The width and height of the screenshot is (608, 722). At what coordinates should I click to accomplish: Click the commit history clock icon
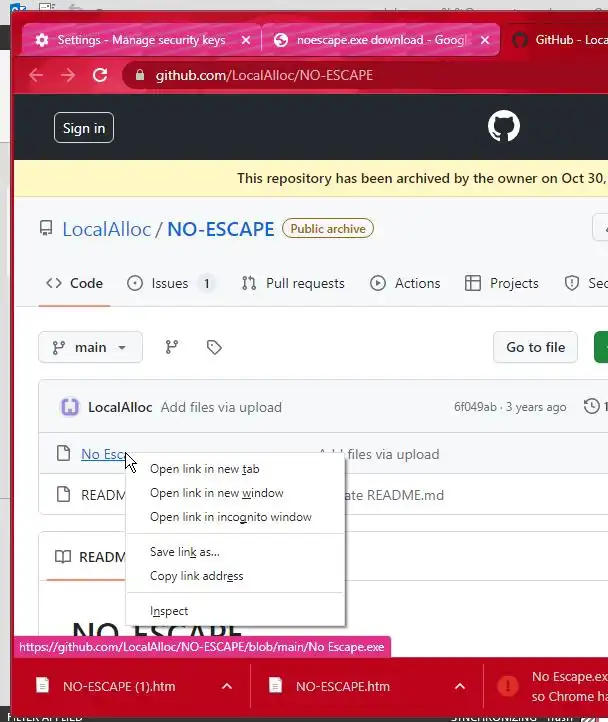(x=591, y=406)
